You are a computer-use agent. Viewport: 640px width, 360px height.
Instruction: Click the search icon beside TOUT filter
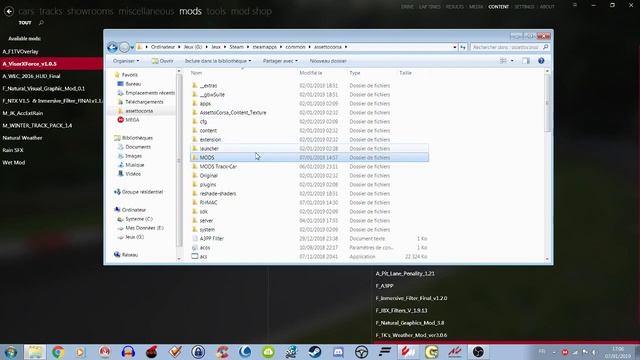point(41,23)
